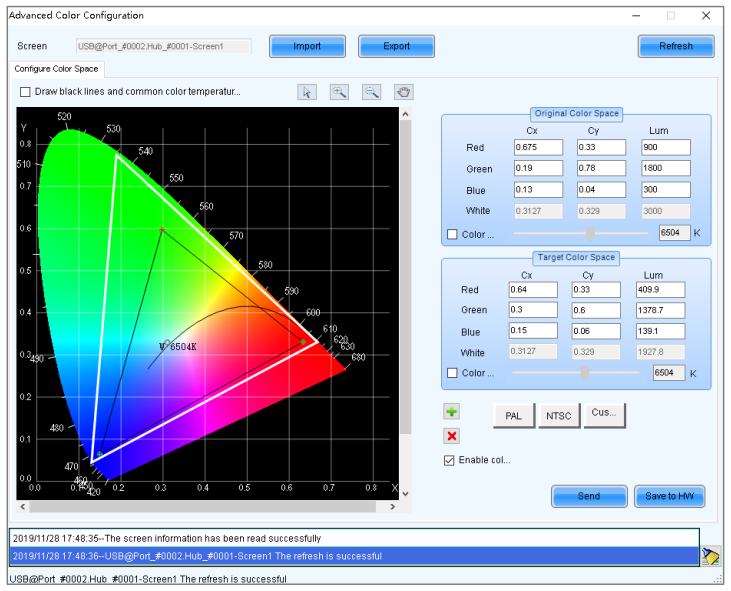The height and width of the screenshot is (591, 731).
Task: Click chart horizontal scrollbar right arrow
Action: pyautogui.click(x=393, y=506)
